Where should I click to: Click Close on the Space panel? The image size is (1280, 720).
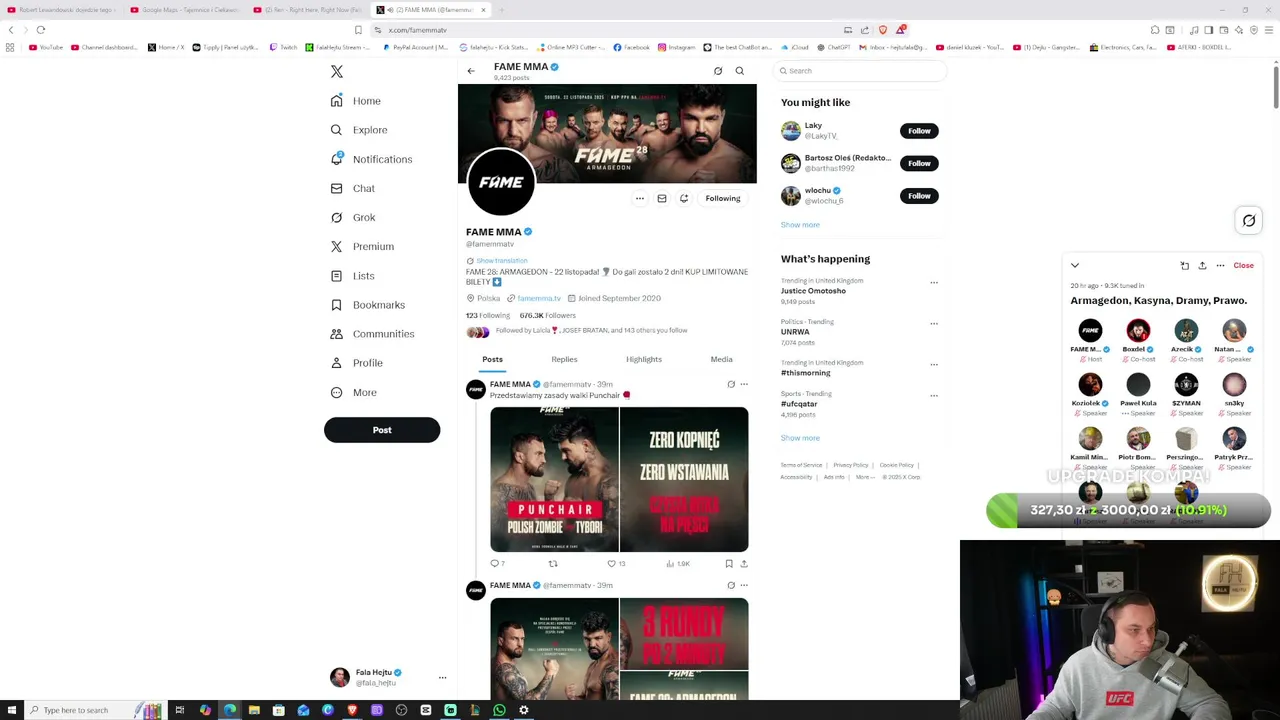(1243, 266)
